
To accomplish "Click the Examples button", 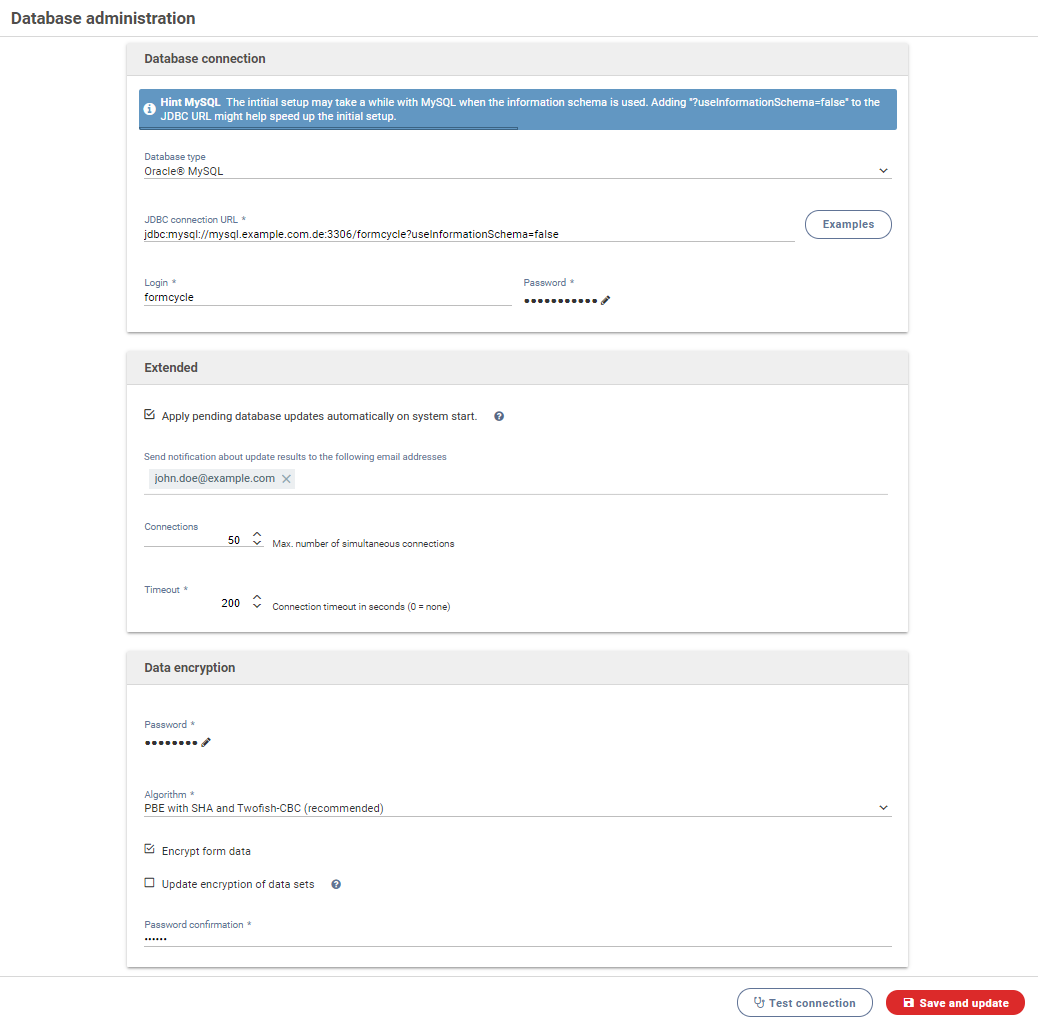I will click(848, 225).
